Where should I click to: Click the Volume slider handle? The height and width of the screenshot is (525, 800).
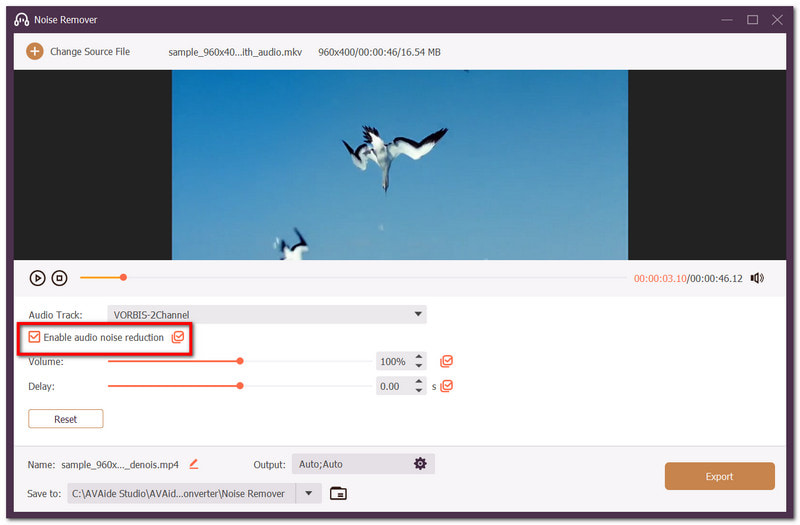pyautogui.click(x=240, y=361)
